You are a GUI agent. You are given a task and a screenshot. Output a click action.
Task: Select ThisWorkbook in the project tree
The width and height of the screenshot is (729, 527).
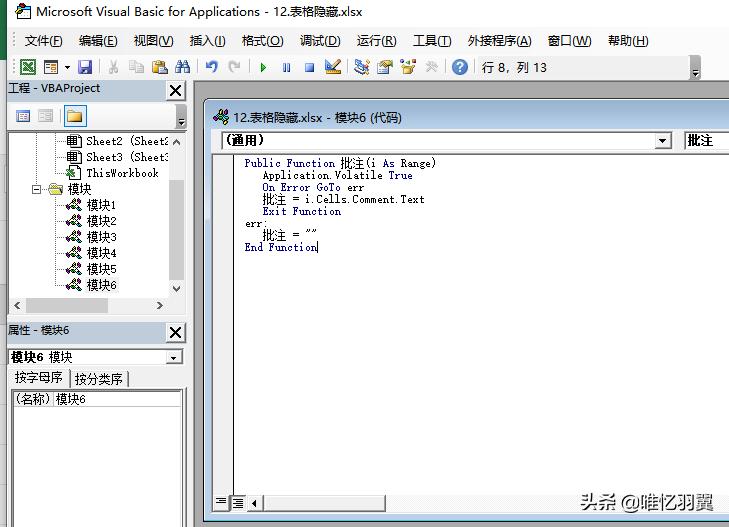(x=113, y=173)
